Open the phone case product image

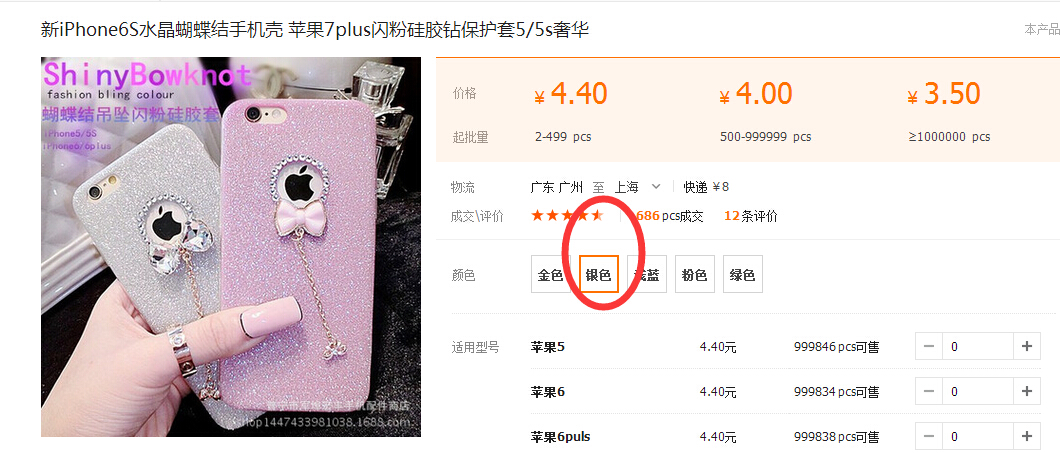click(231, 247)
